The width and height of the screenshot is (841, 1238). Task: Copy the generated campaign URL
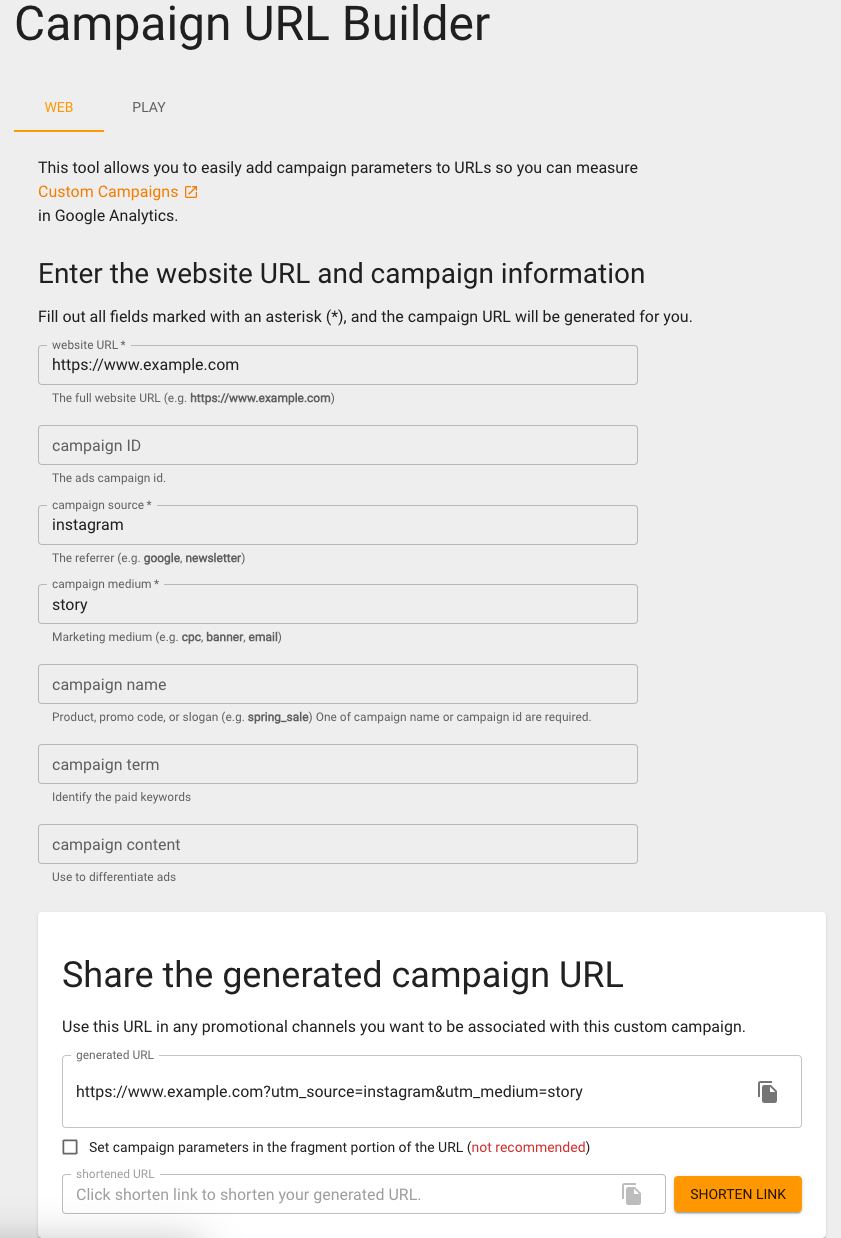tap(767, 1092)
